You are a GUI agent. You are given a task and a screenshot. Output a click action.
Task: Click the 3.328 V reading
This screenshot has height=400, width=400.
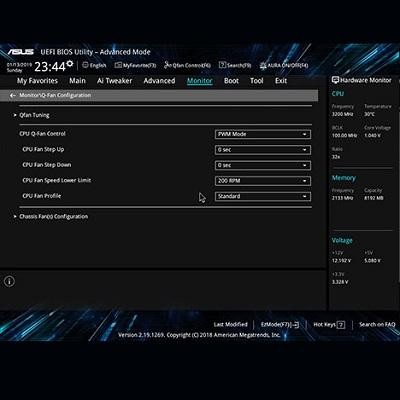[340, 282]
